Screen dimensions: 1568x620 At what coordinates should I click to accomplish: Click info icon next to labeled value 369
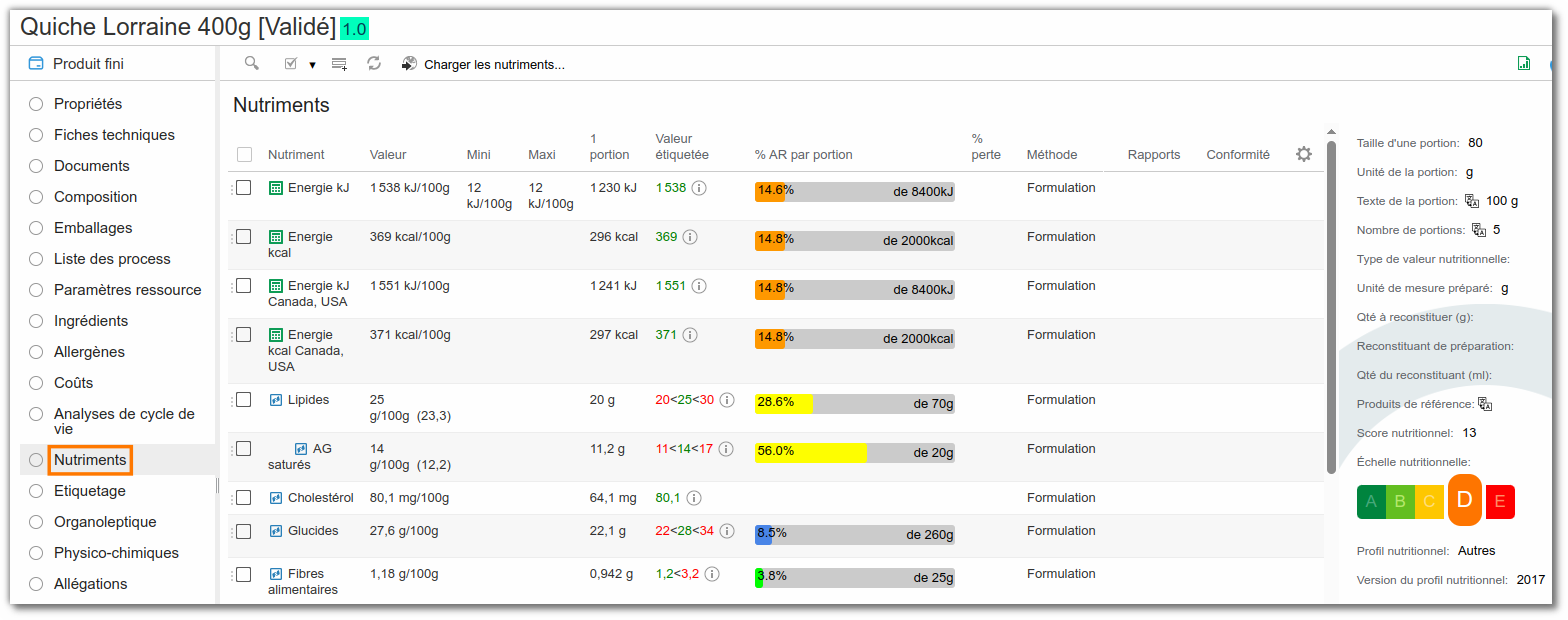[x=690, y=237]
